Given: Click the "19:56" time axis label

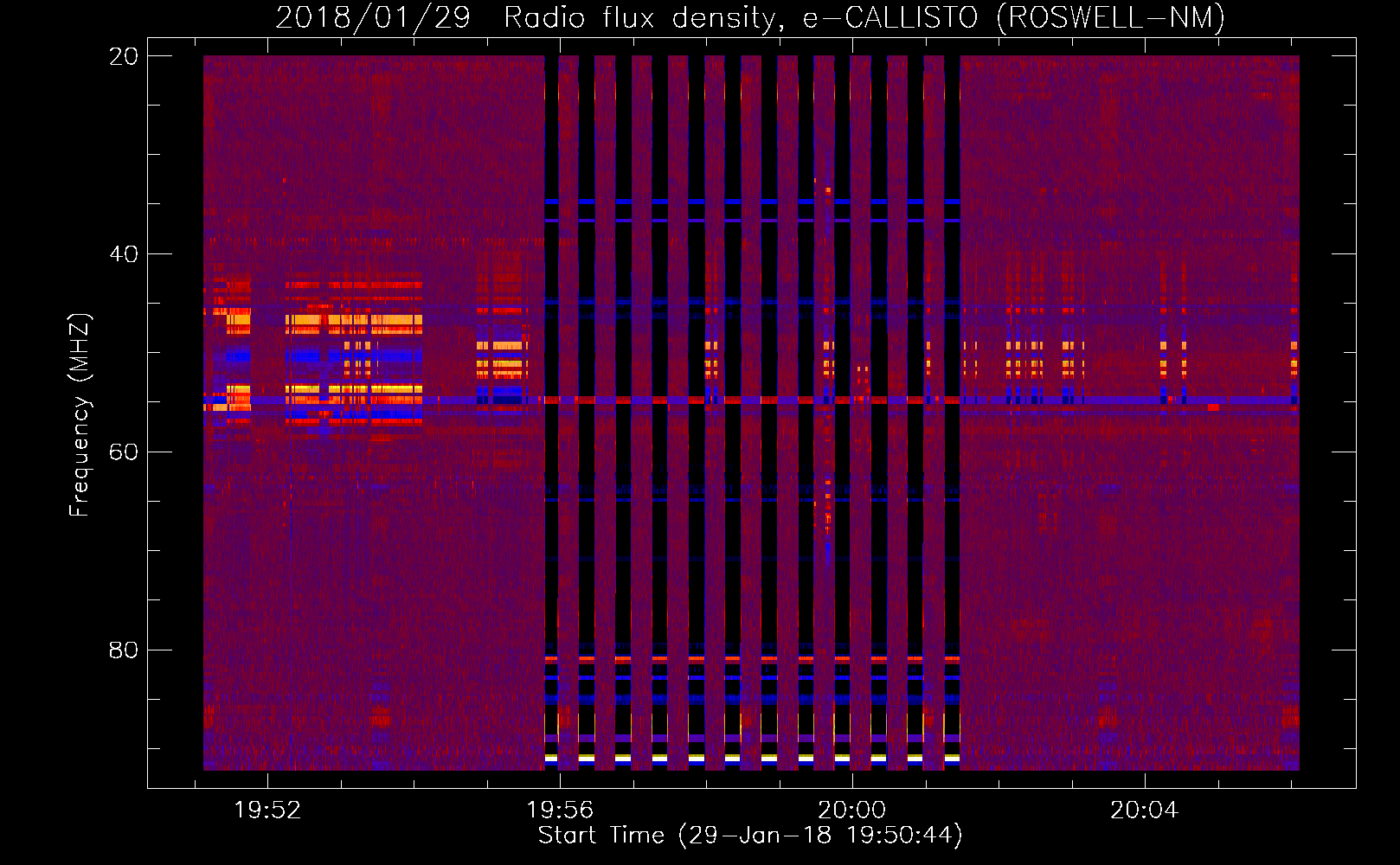Looking at the screenshot, I should pyautogui.click(x=560, y=810).
